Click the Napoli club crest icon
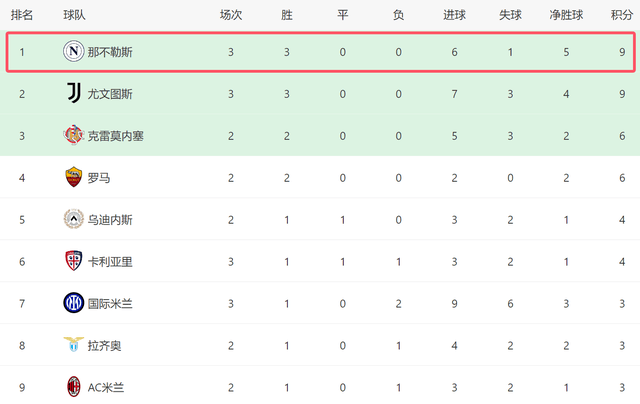The height and width of the screenshot is (404, 640). pyautogui.click(x=73, y=51)
